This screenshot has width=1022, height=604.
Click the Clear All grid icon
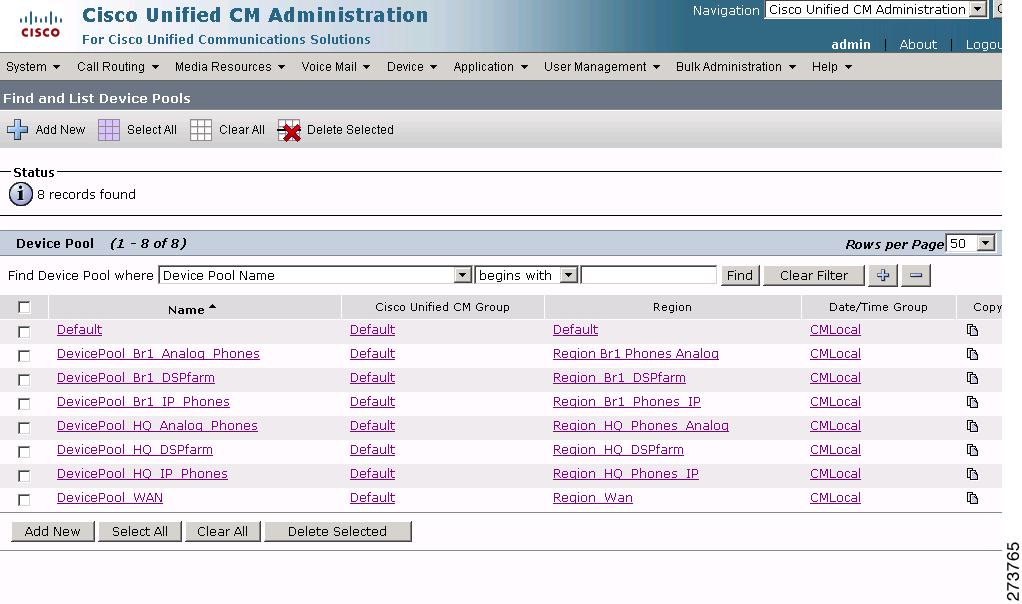coord(201,130)
